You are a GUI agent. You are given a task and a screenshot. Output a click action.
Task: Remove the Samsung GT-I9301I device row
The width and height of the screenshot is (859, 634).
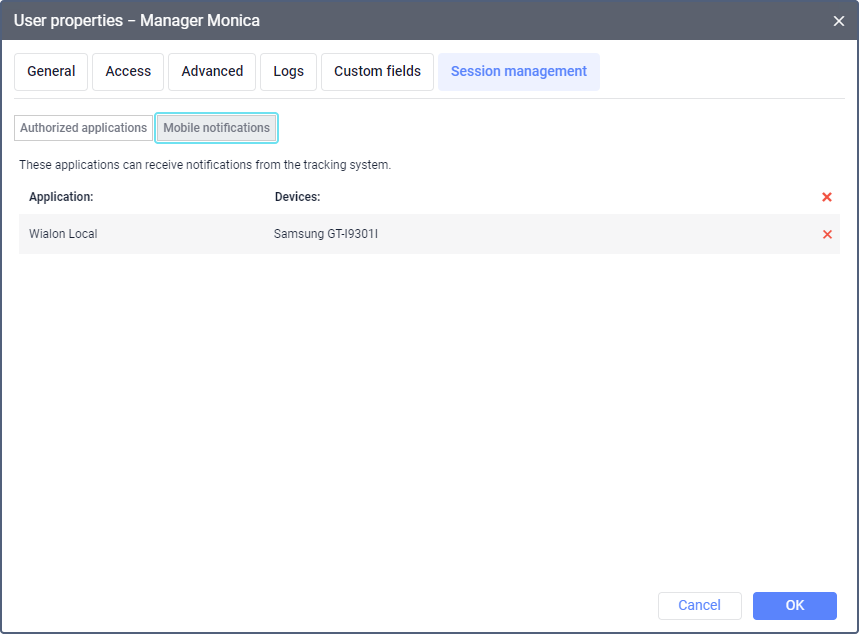[827, 234]
